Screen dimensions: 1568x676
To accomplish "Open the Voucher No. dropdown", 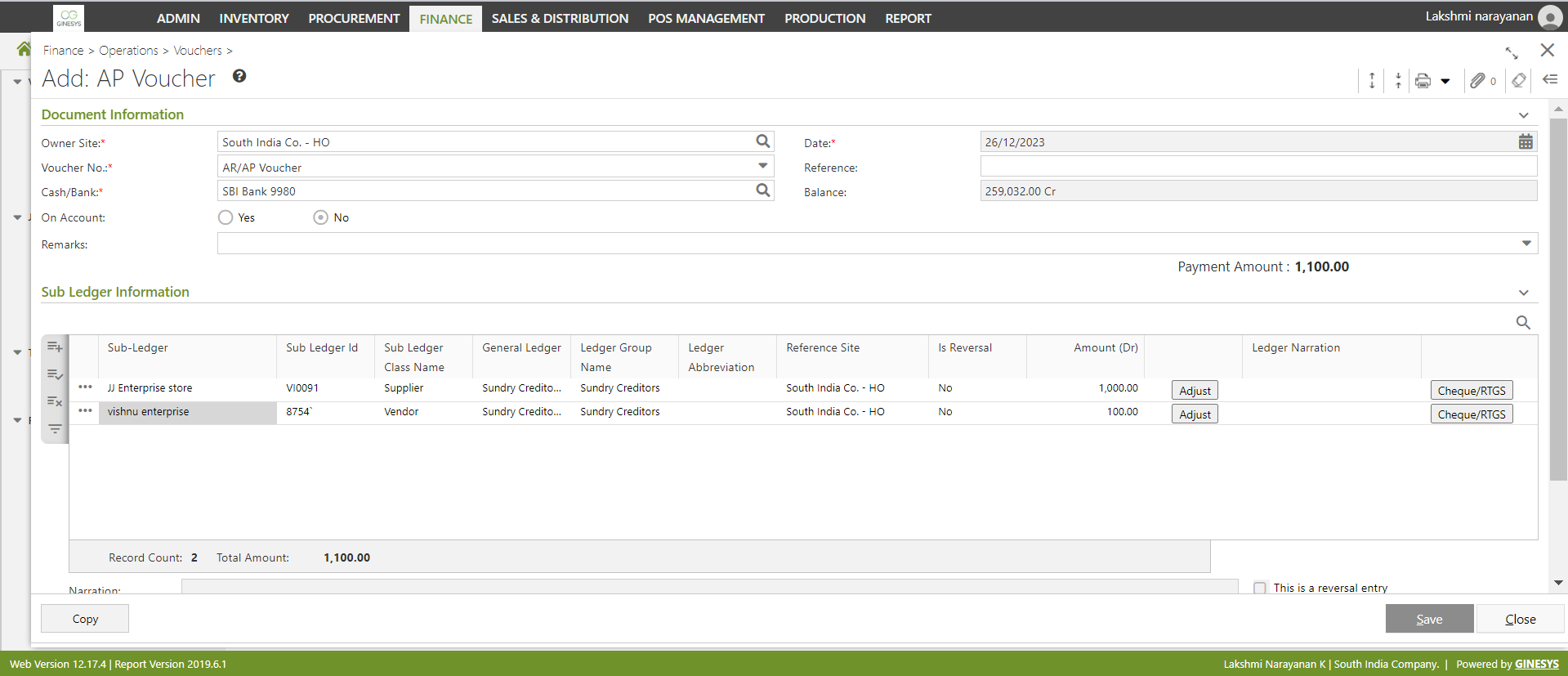I will click(x=762, y=166).
